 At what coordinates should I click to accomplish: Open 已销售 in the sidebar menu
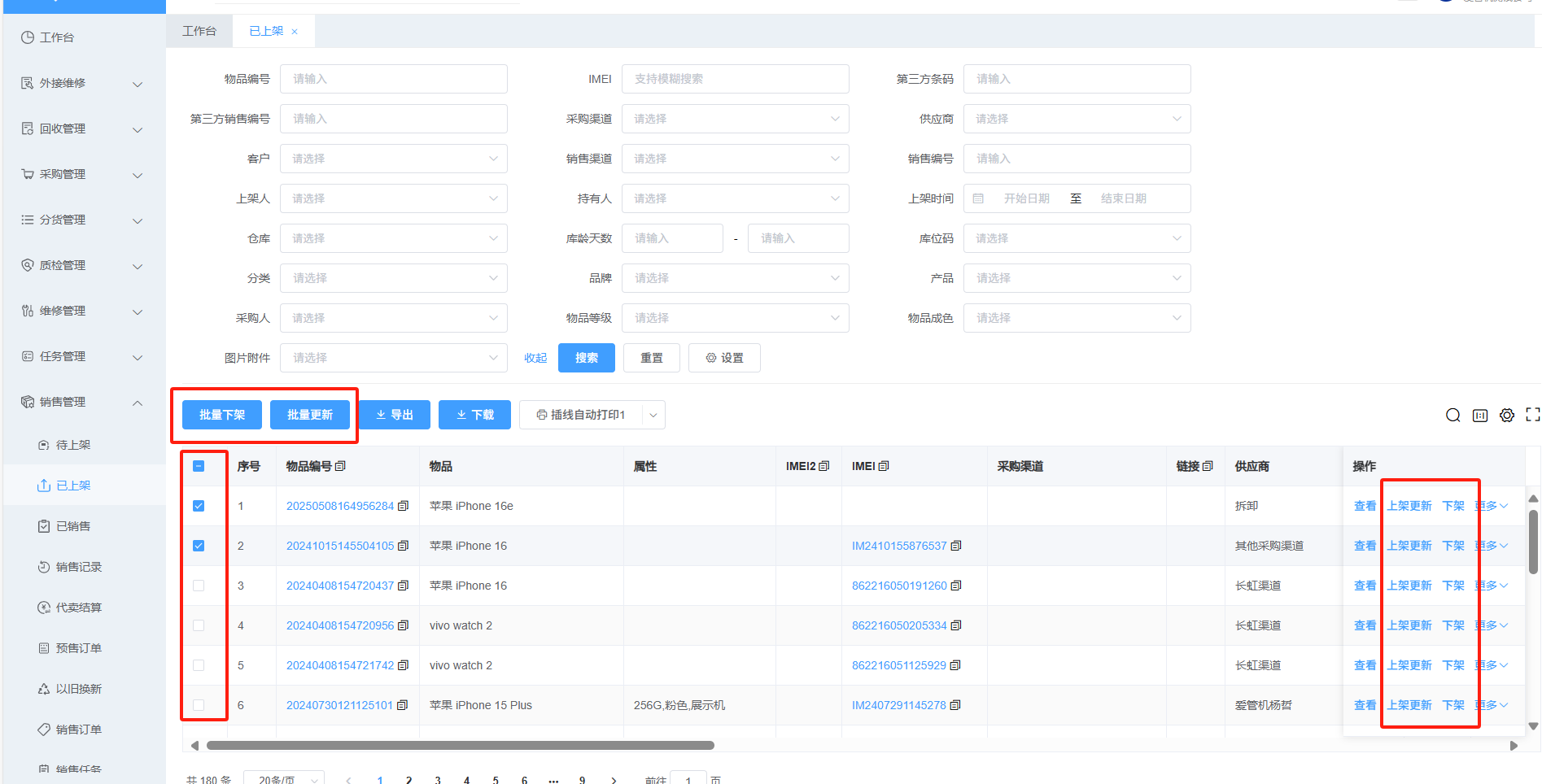pos(73,526)
